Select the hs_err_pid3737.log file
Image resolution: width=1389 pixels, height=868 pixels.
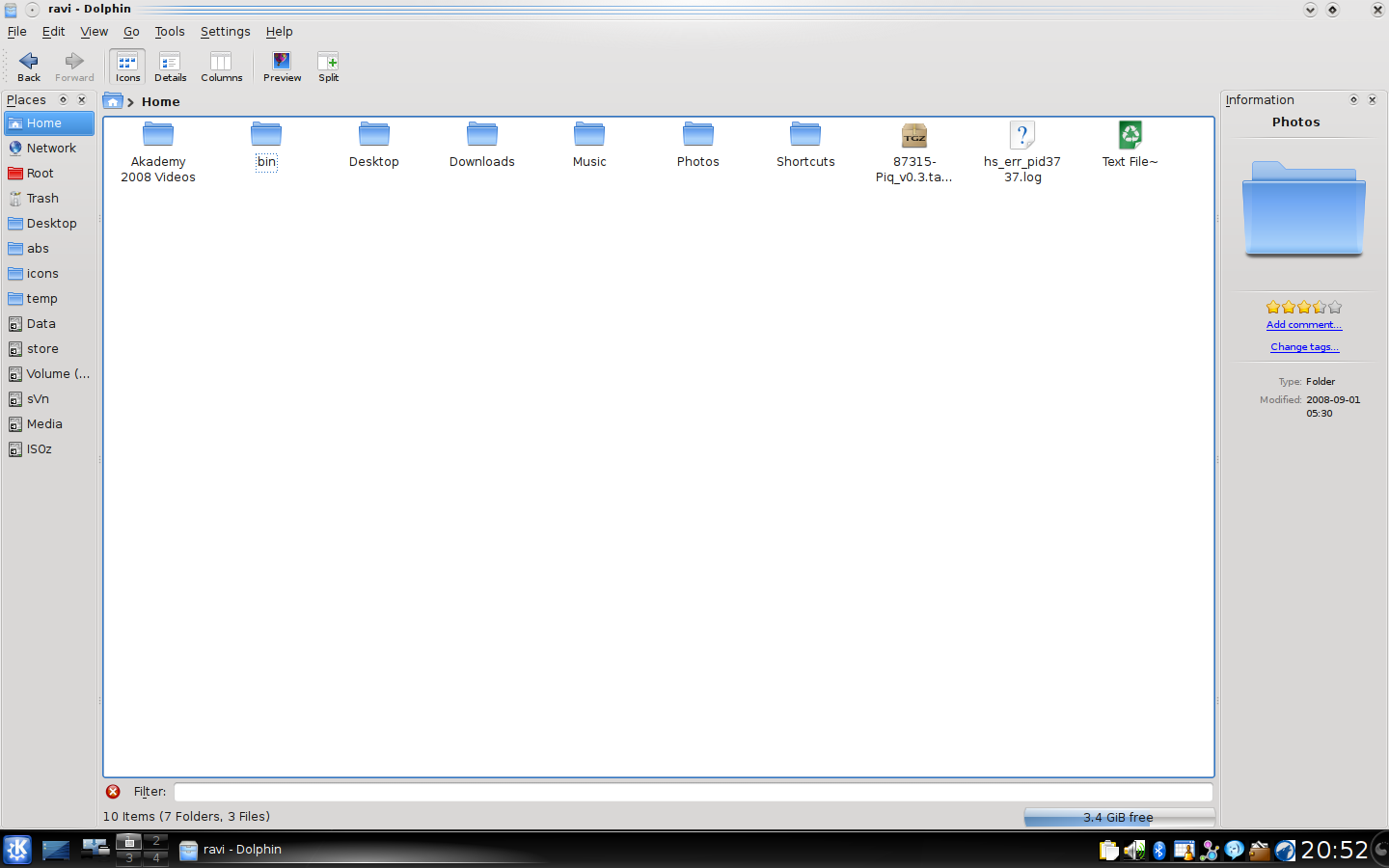(x=1022, y=152)
